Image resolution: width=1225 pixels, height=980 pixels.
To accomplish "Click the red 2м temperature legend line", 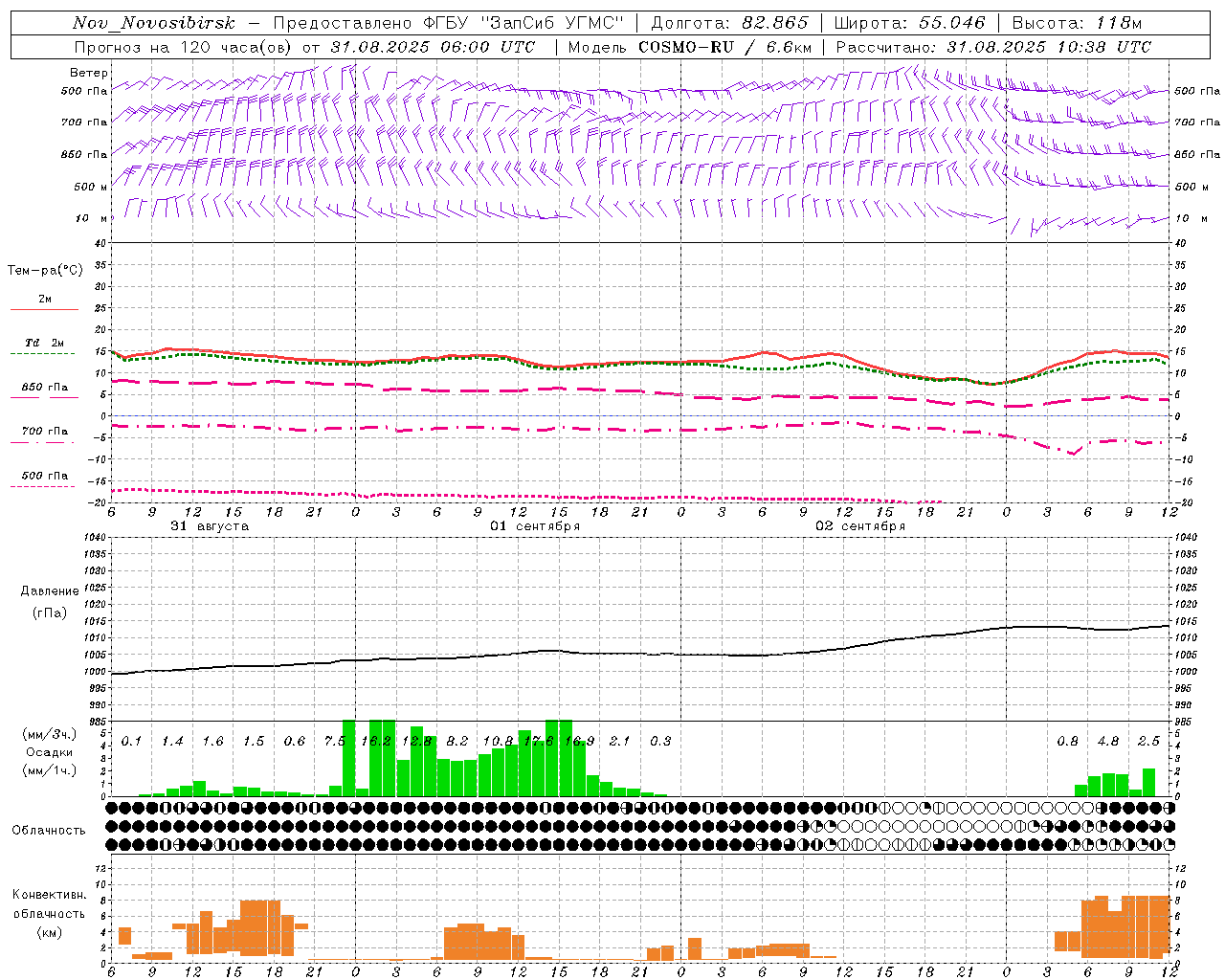I will point(44,310).
